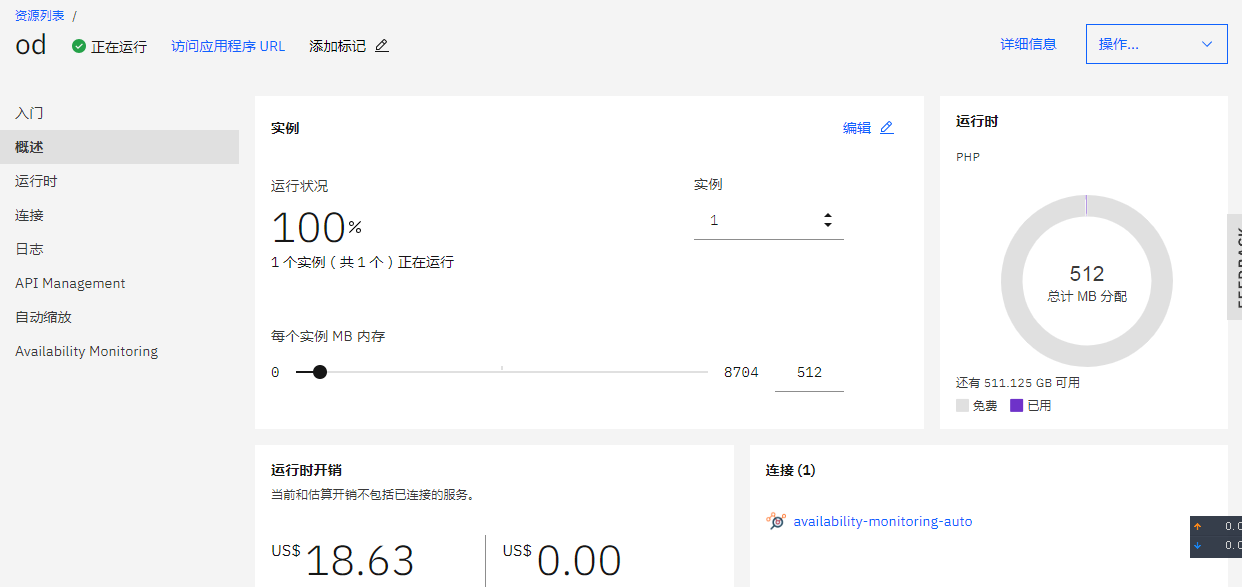Click the memory MB input field showing 512
This screenshot has height=587, width=1242.
click(x=809, y=372)
